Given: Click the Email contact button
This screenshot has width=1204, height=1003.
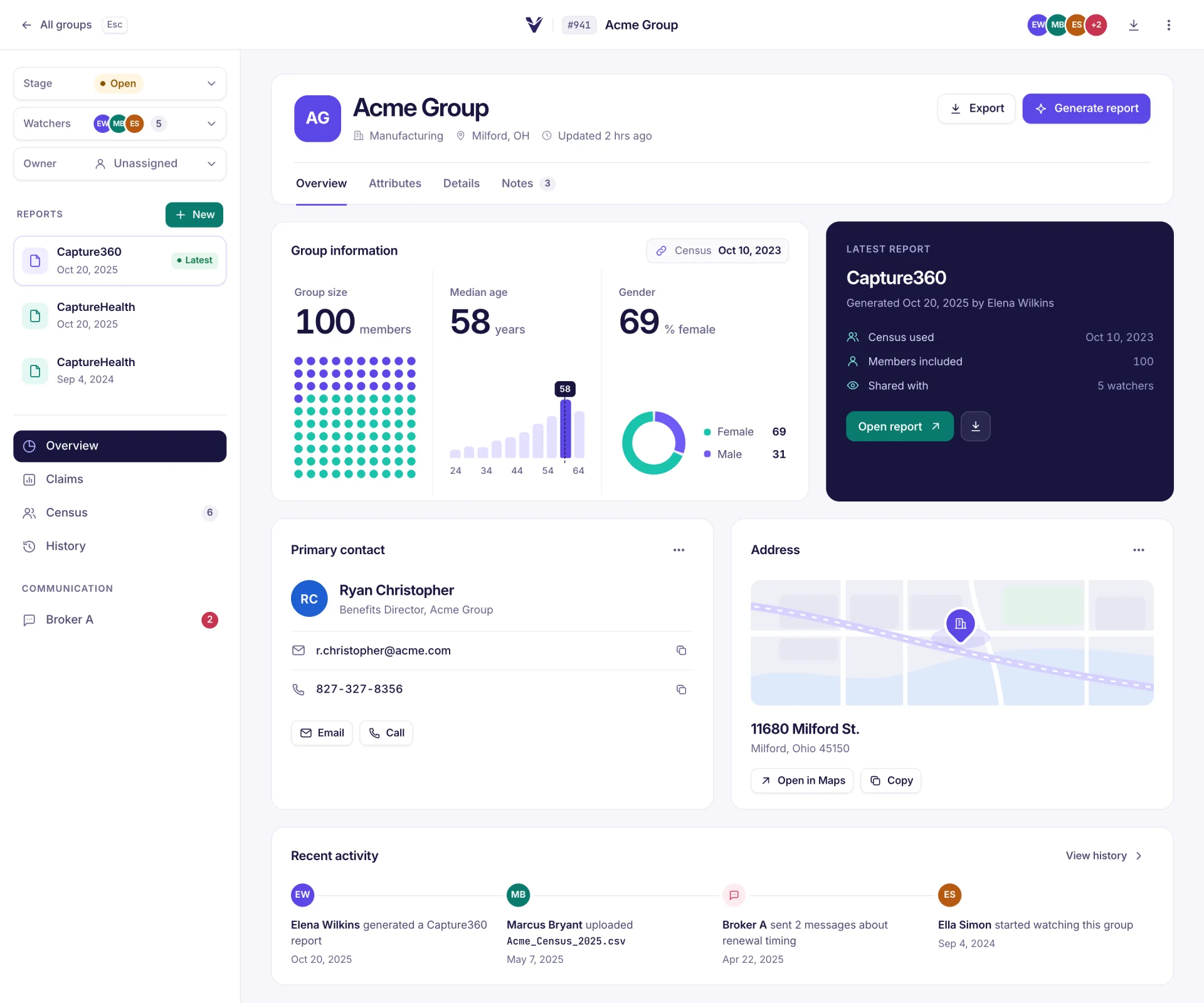Looking at the screenshot, I should [322, 733].
